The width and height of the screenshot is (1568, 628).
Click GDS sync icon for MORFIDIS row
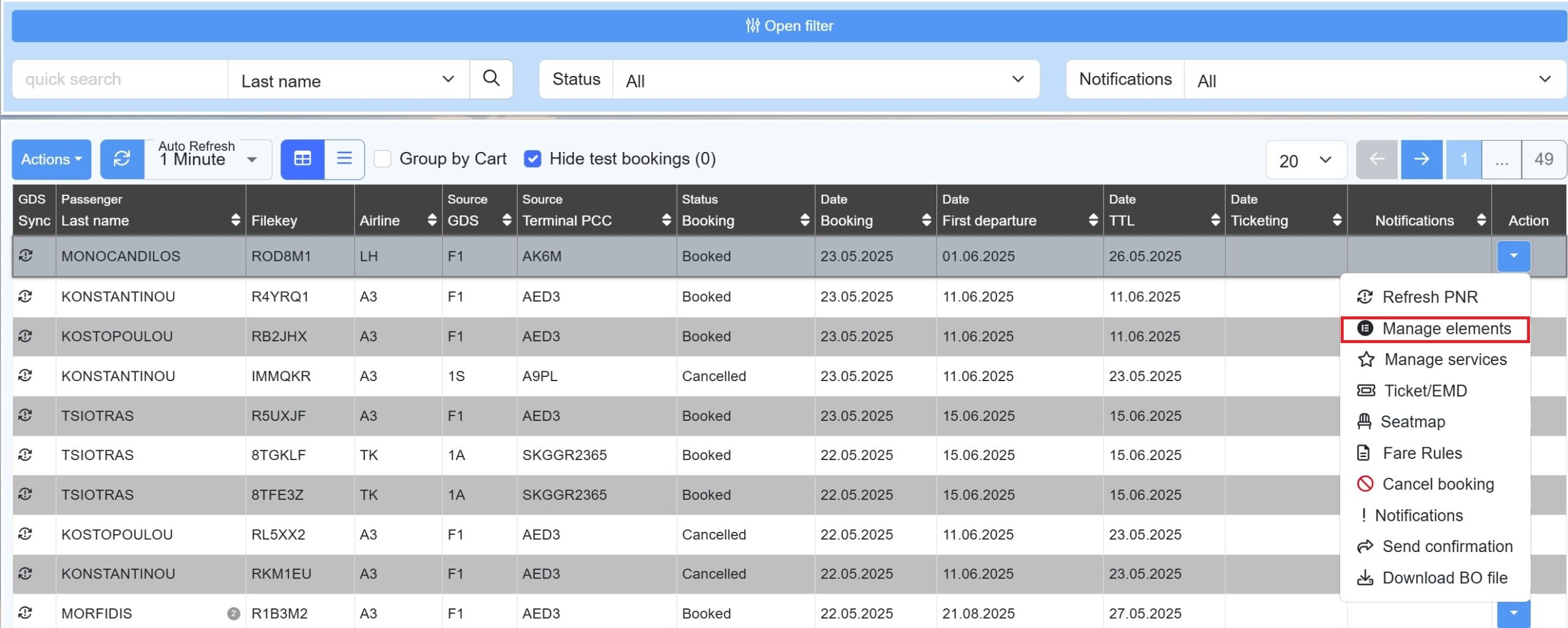(26, 613)
